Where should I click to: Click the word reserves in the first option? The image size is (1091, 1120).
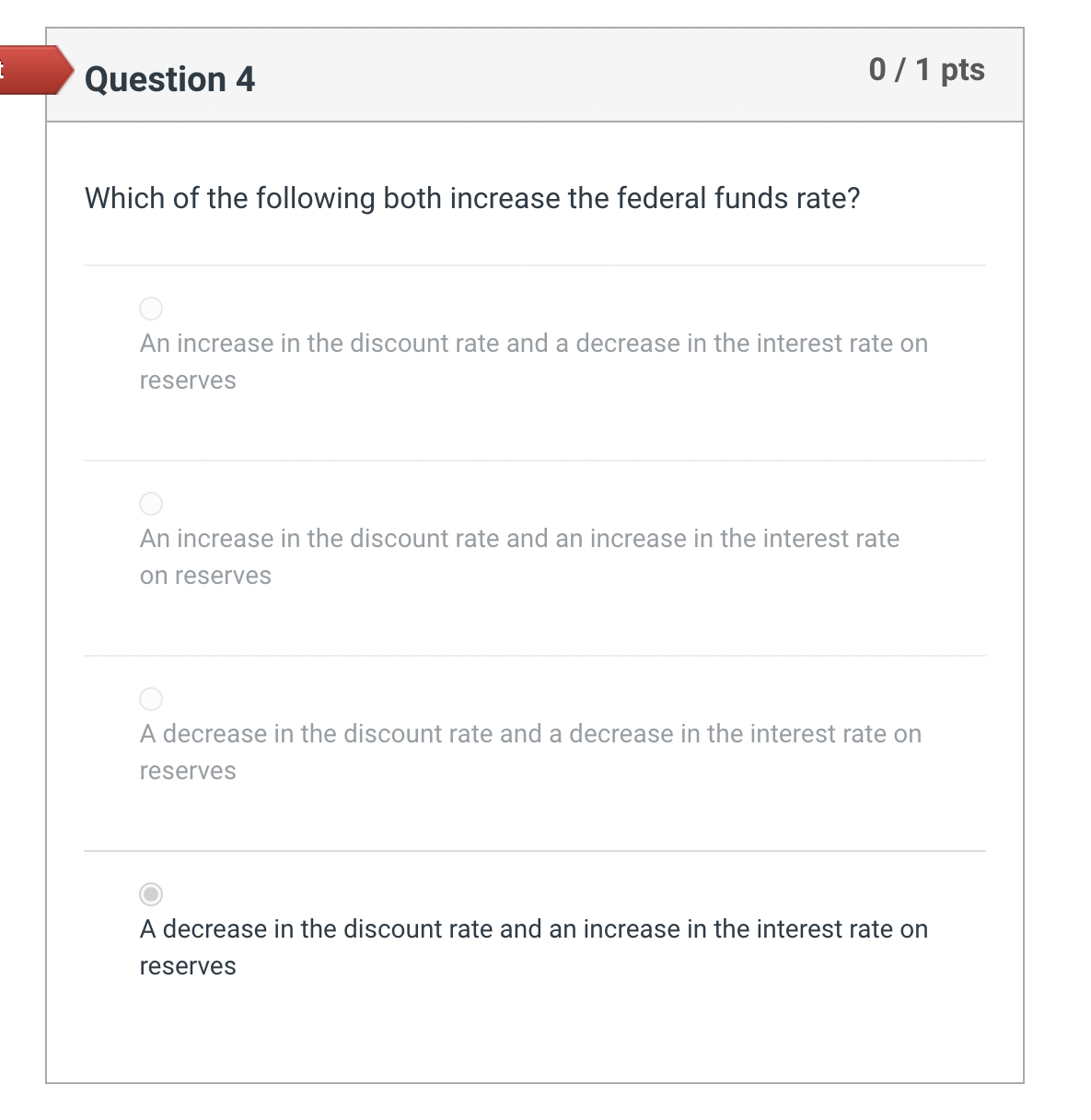[x=187, y=379]
